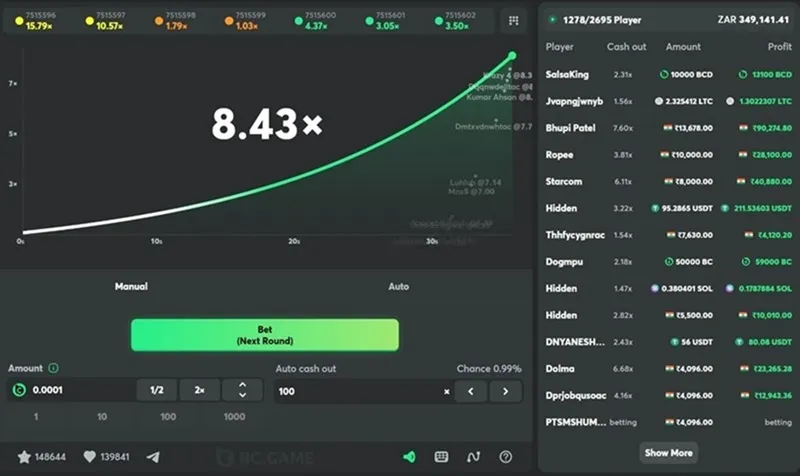This screenshot has height=476, width=800.
Task: Expand the bet amount up/down chevrons
Action: point(242,391)
